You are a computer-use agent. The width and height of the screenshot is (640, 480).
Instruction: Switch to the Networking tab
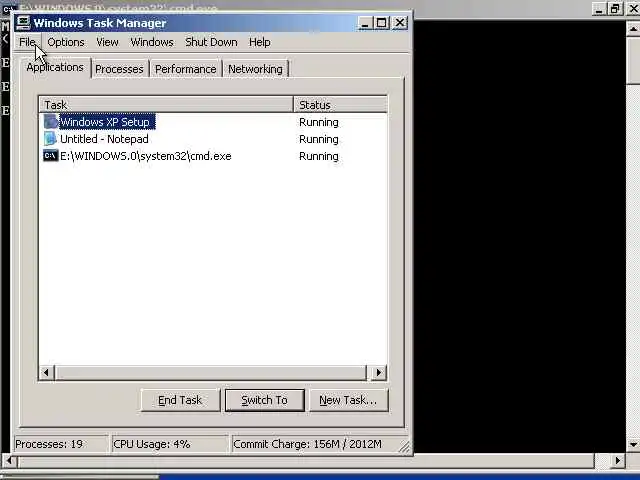pyautogui.click(x=255, y=69)
